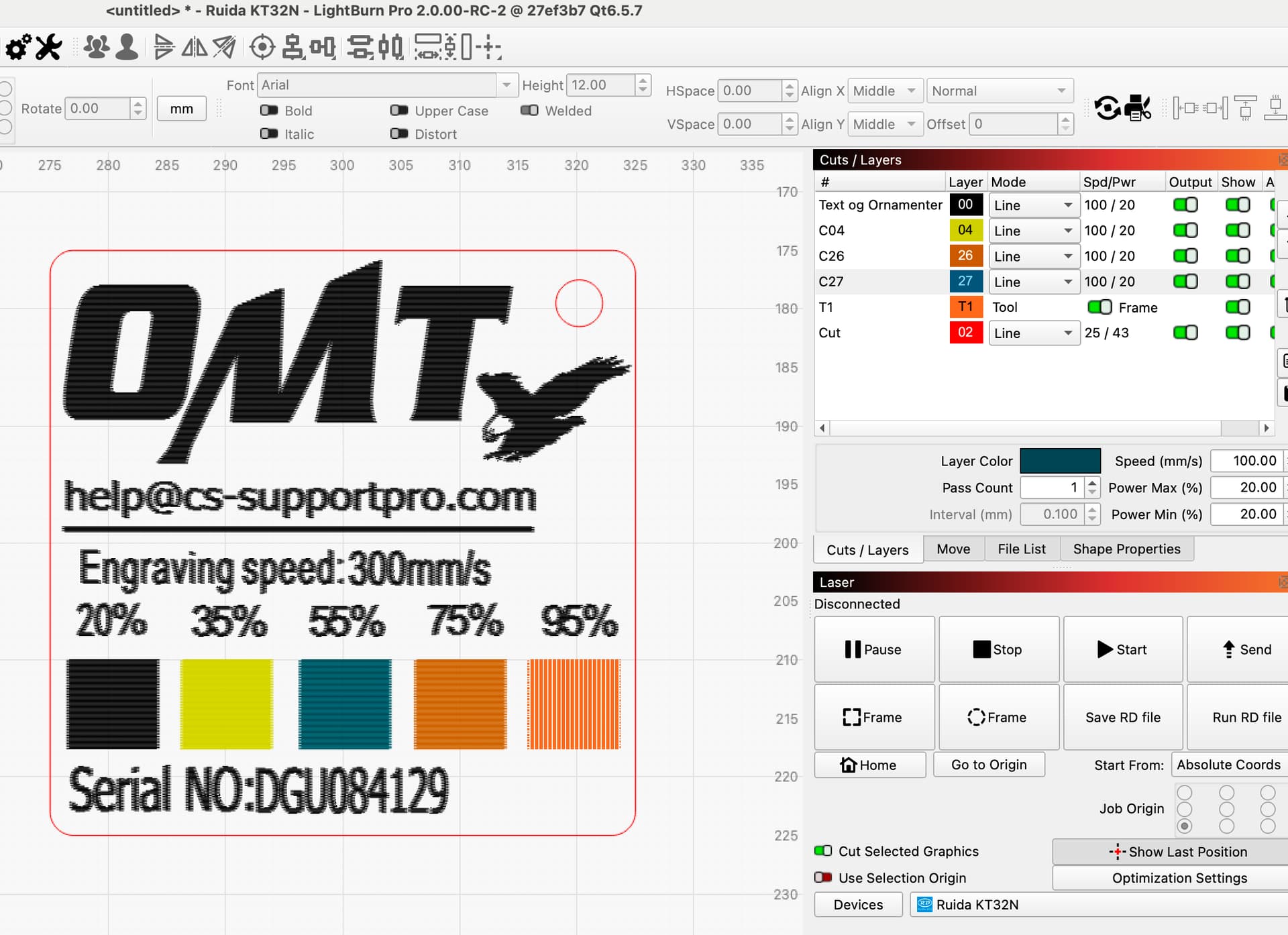
Task: Click Move laser to right edge icon
Action: click(x=1216, y=108)
